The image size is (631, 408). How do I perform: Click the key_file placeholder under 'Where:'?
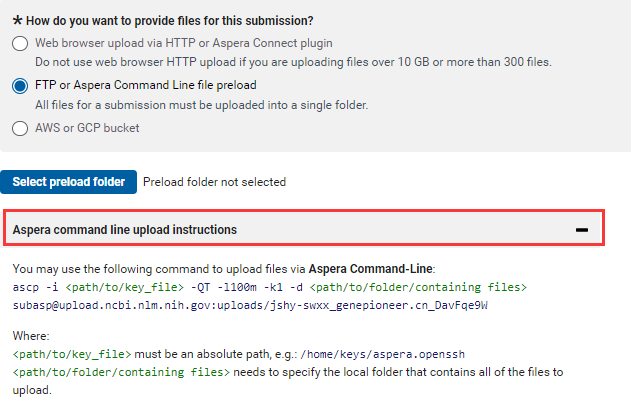coord(72,354)
